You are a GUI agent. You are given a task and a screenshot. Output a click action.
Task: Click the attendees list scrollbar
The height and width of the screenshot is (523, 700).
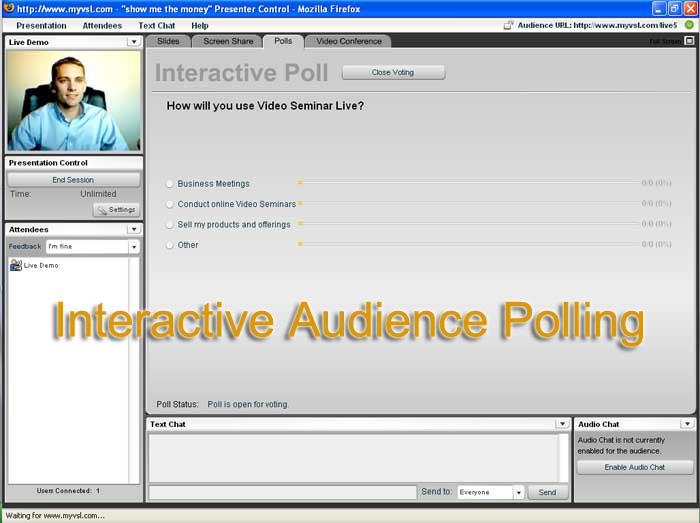click(x=134, y=370)
